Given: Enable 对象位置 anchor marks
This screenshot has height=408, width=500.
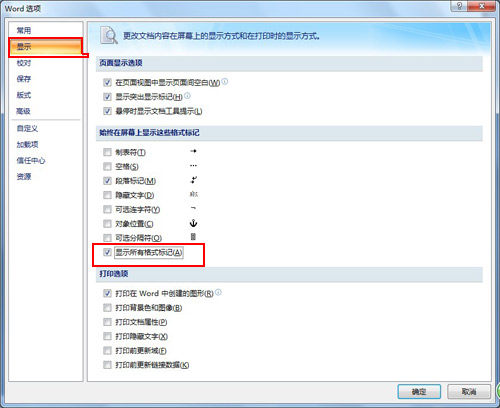Looking at the screenshot, I should pyautogui.click(x=107, y=224).
